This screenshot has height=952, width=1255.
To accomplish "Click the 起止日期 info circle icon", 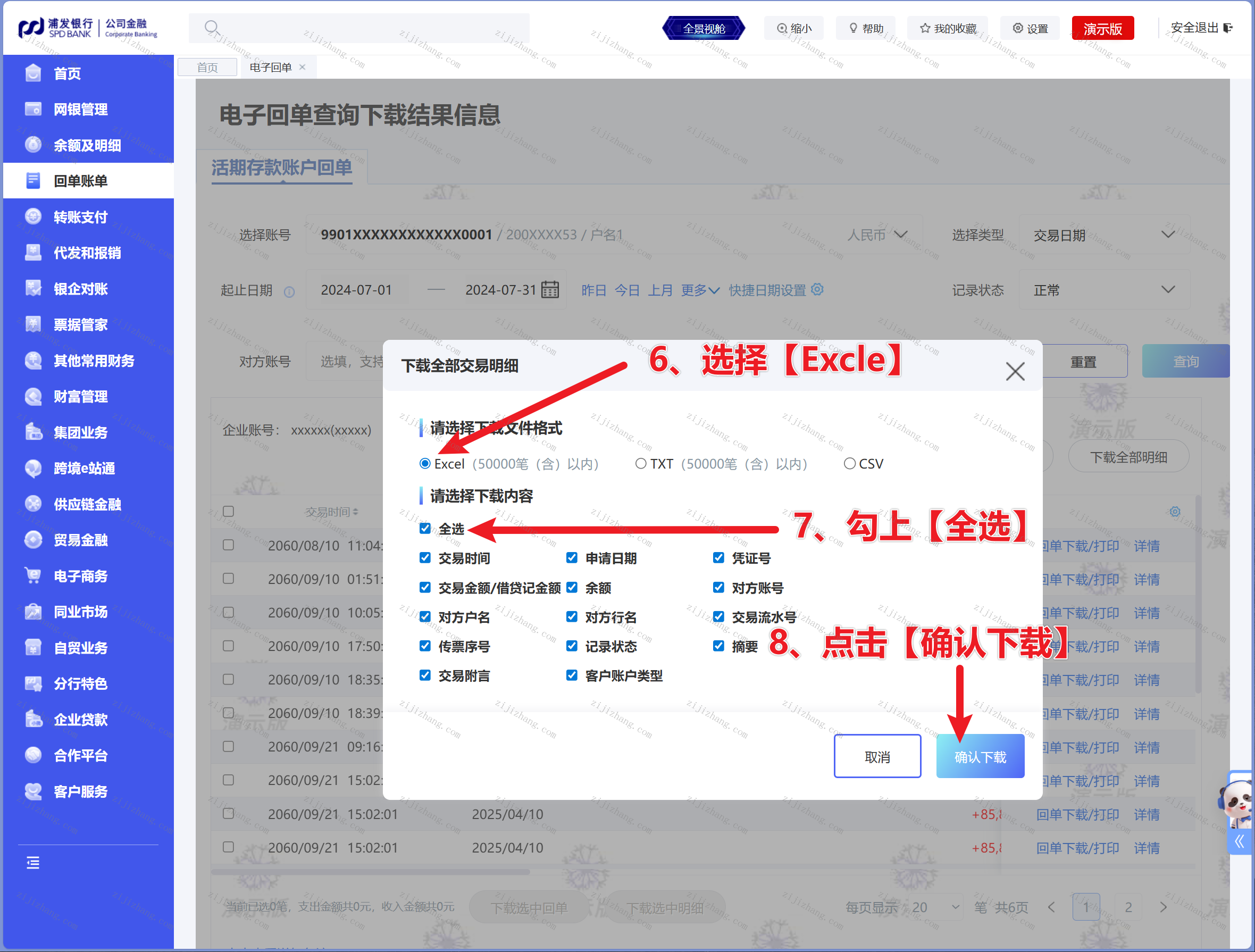I will 289,291.
